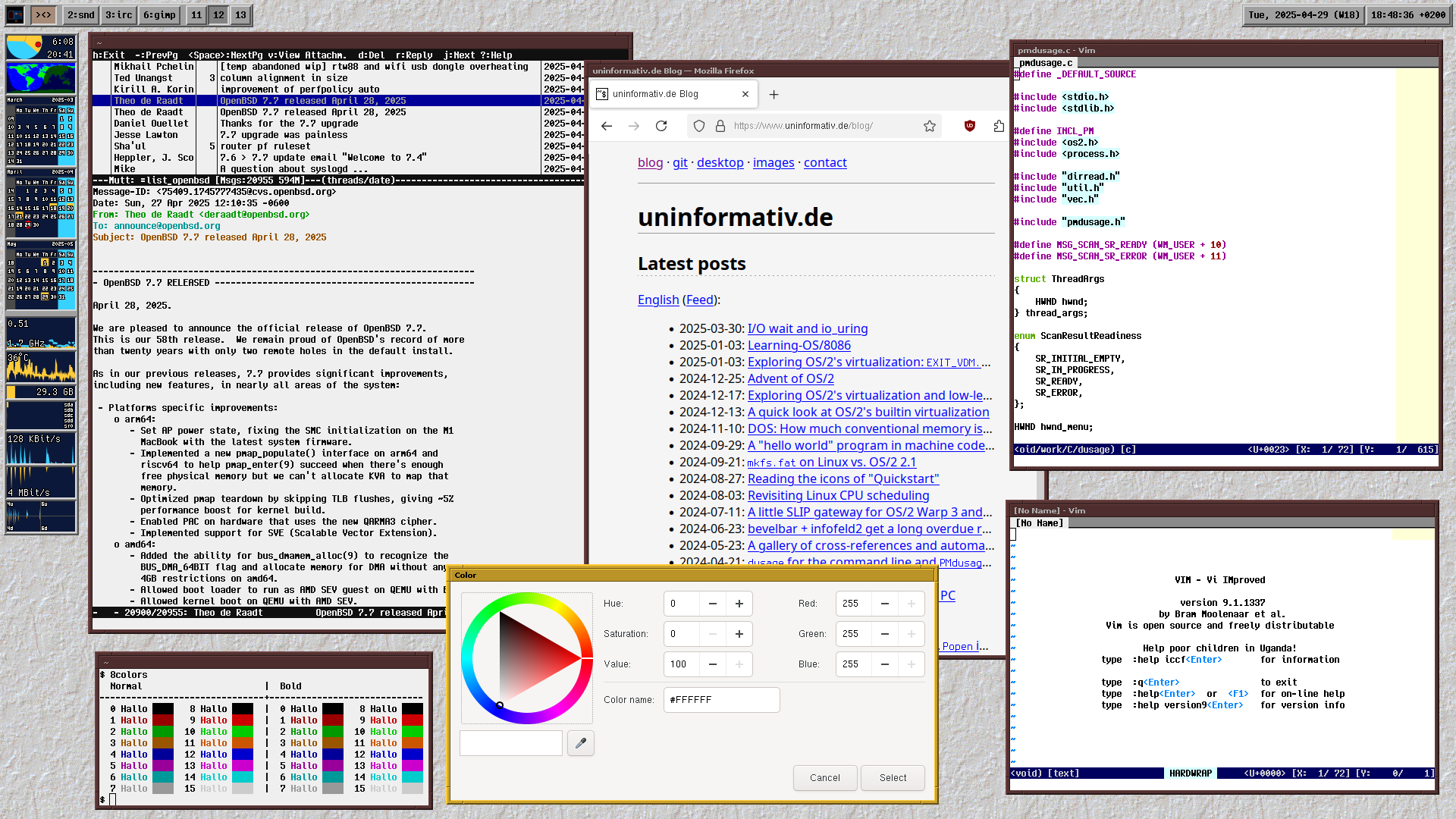Open a new Firefox tab

point(773,94)
